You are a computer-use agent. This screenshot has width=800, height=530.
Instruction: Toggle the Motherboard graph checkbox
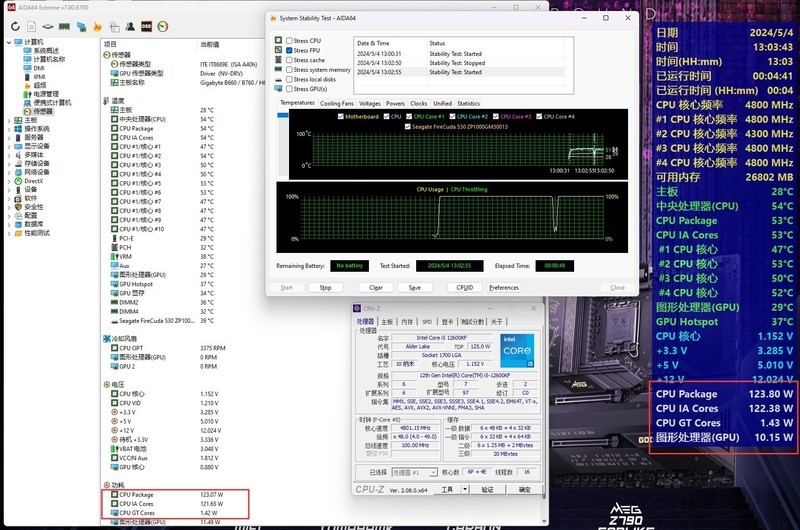[340, 117]
